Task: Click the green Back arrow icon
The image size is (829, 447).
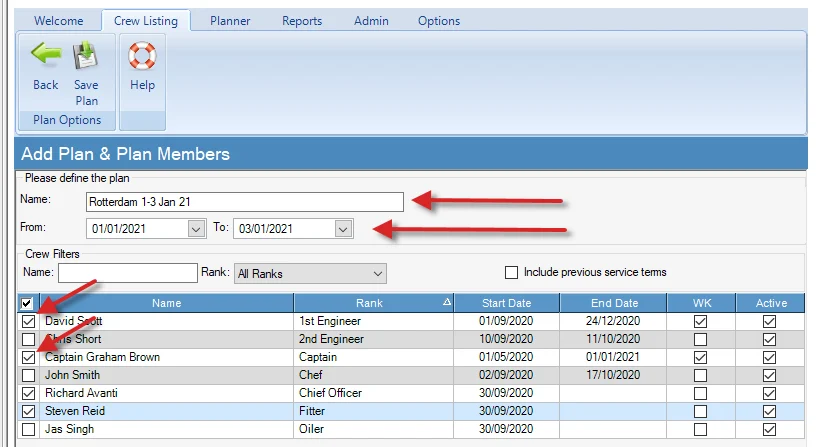Action: point(45,56)
